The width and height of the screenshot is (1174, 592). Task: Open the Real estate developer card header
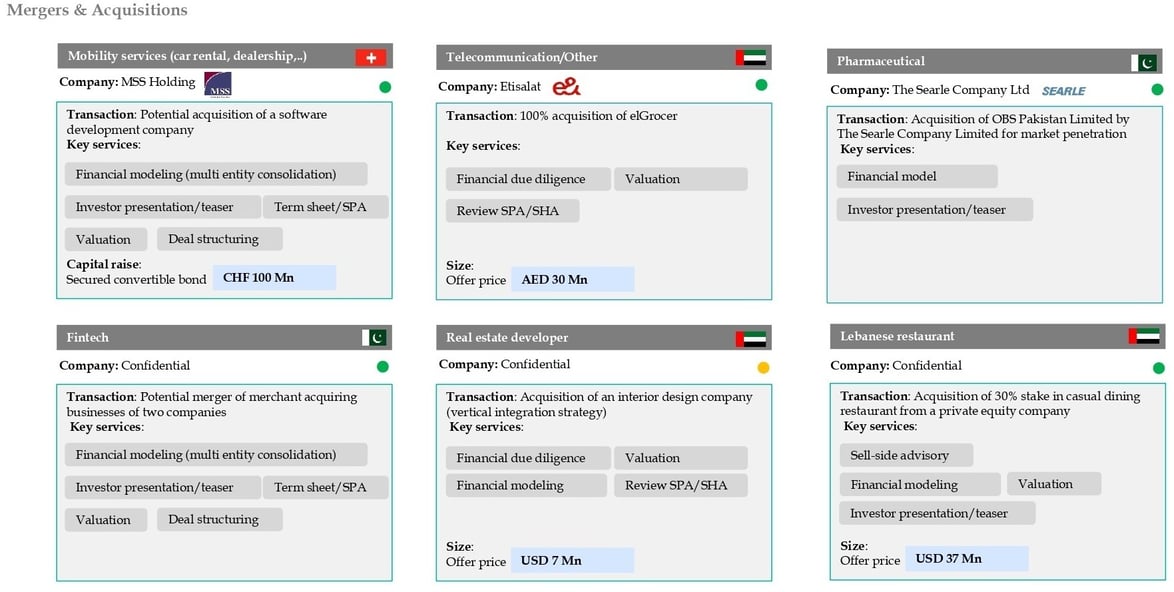click(603, 338)
